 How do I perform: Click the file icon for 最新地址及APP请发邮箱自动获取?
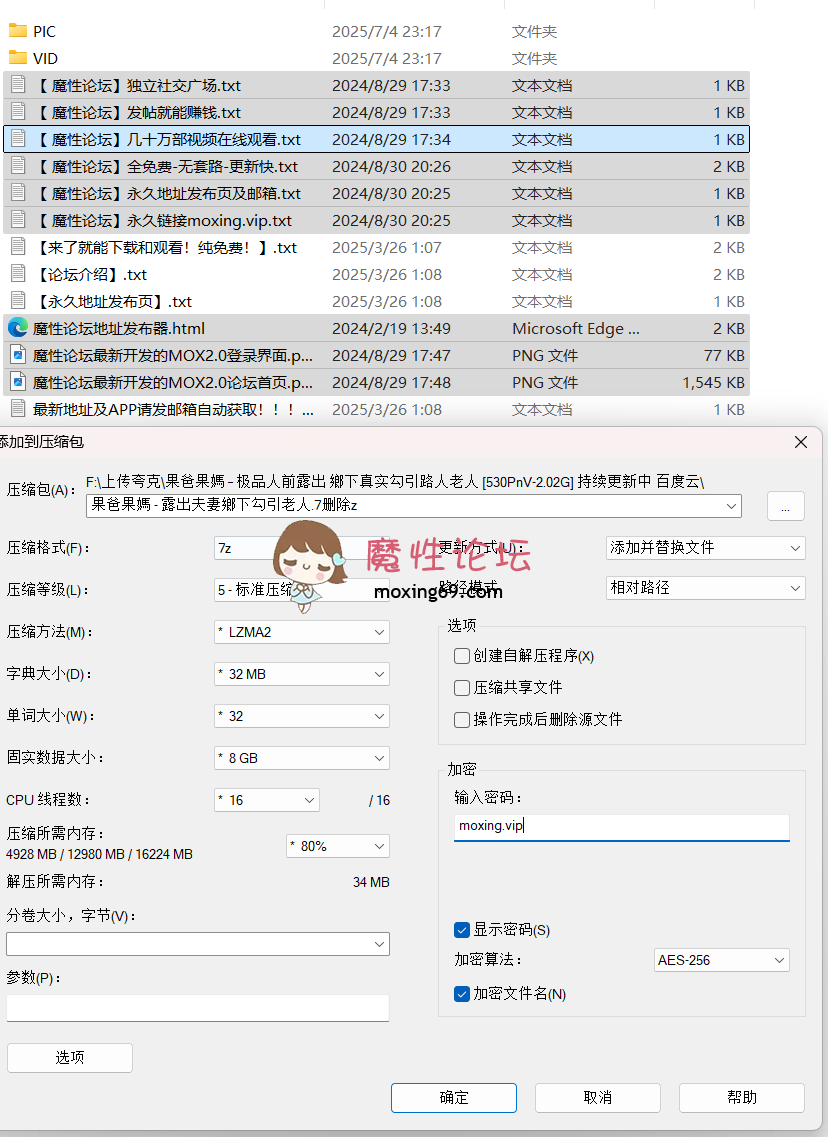tap(18, 408)
